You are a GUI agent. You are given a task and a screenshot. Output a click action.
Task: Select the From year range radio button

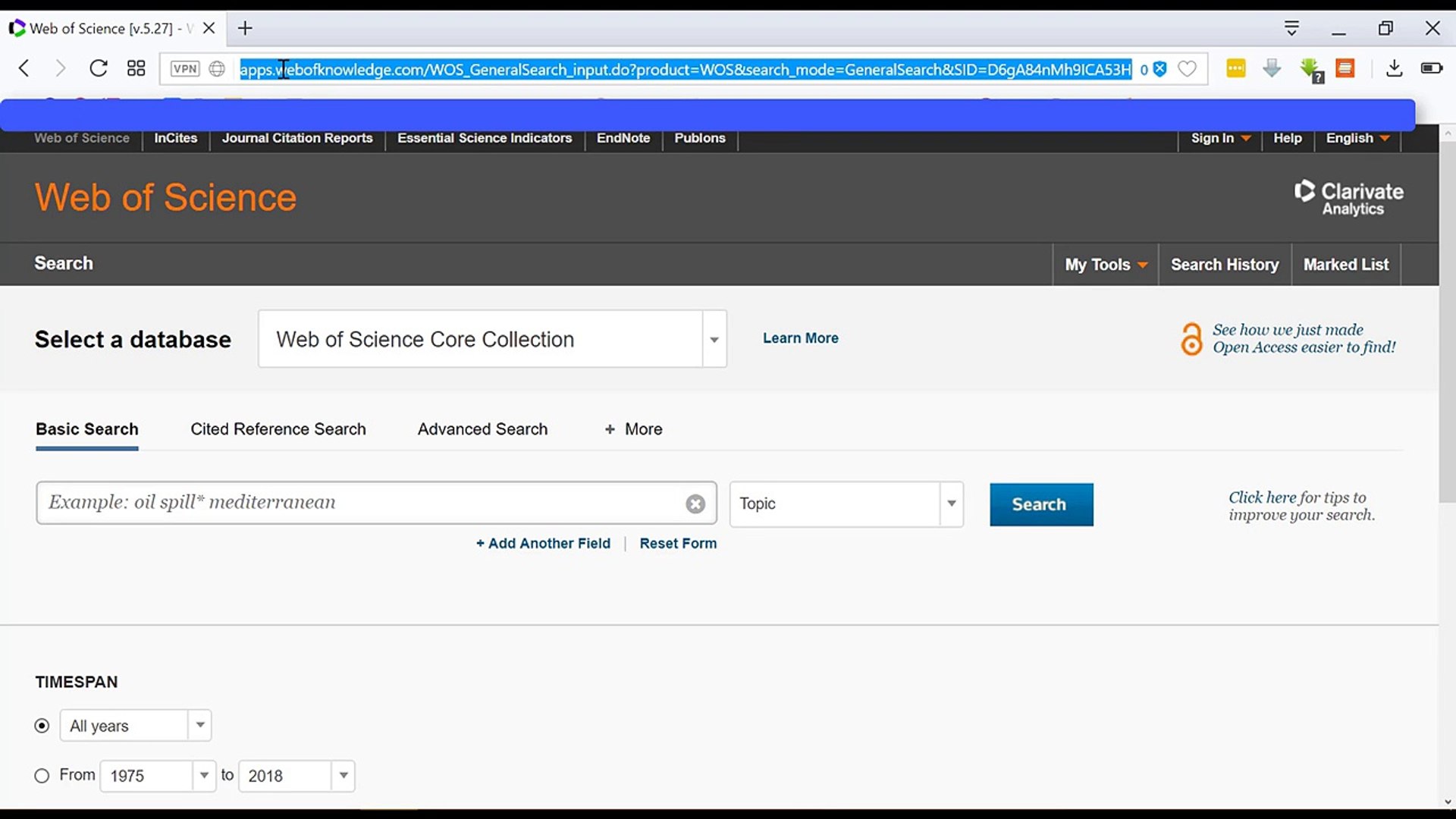click(42, 776)
